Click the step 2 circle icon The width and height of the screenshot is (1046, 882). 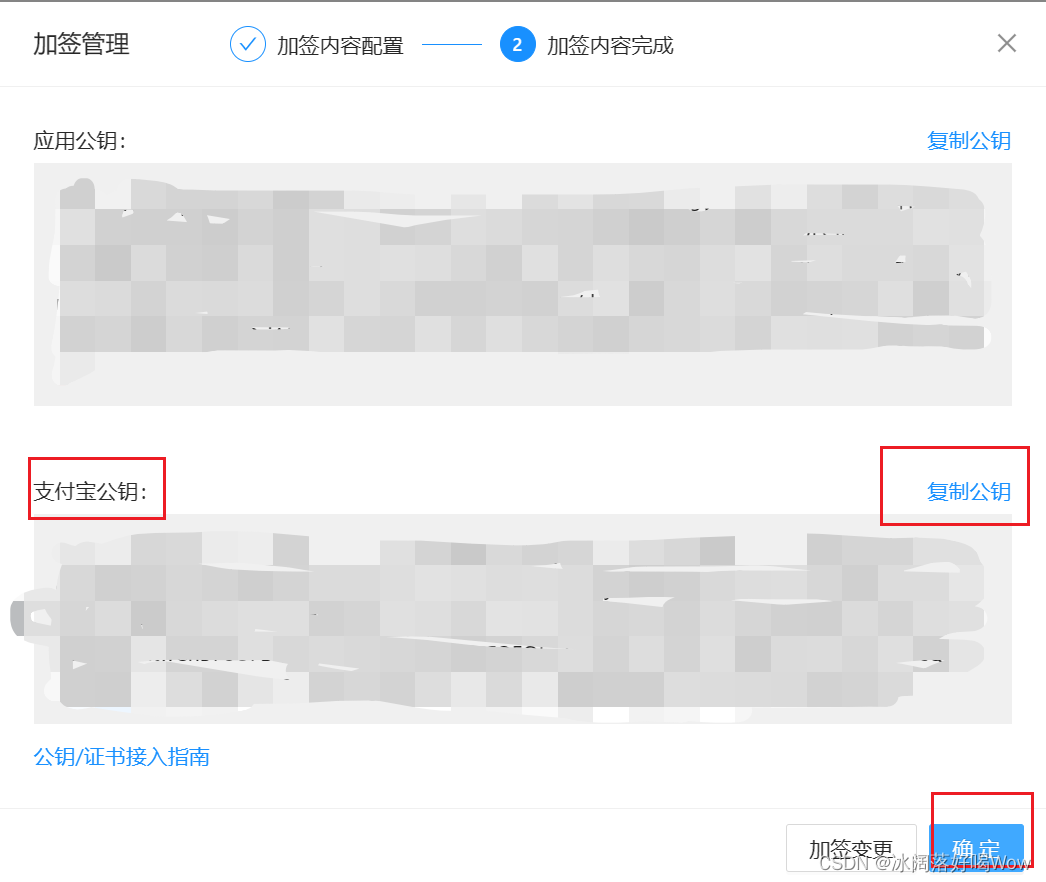(x=517, y=44)
